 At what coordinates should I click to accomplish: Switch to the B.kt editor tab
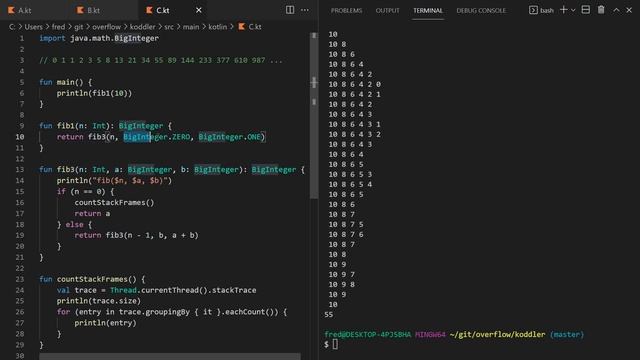89,10
